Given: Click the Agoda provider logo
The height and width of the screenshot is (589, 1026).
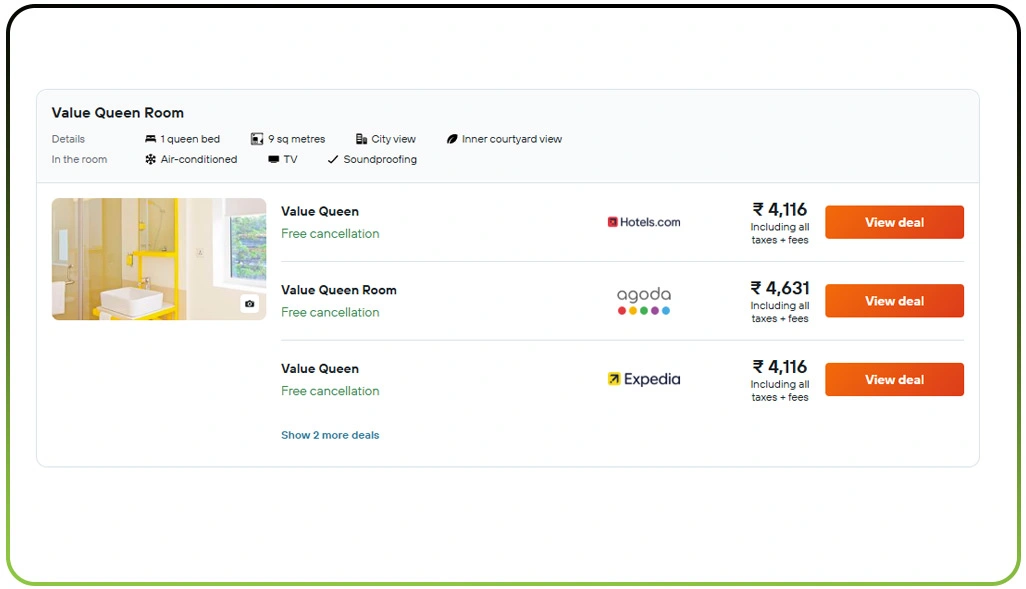Looking at the screenshot, I should (643, 298).
